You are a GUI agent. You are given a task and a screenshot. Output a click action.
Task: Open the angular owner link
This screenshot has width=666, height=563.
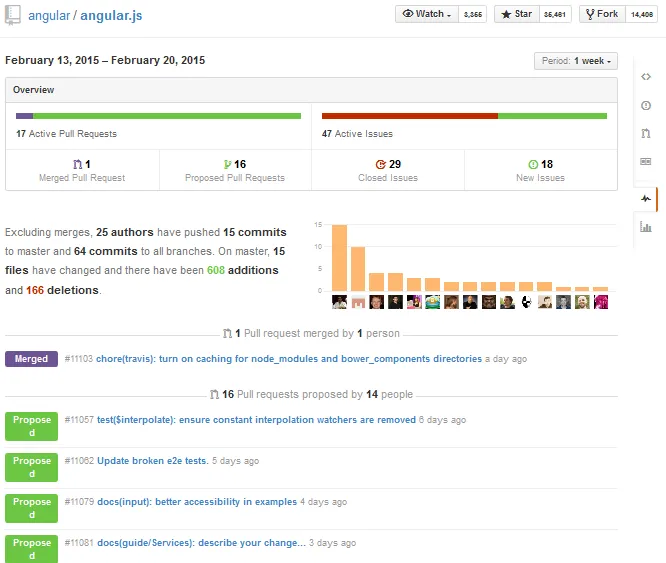(x=49, y=16)
